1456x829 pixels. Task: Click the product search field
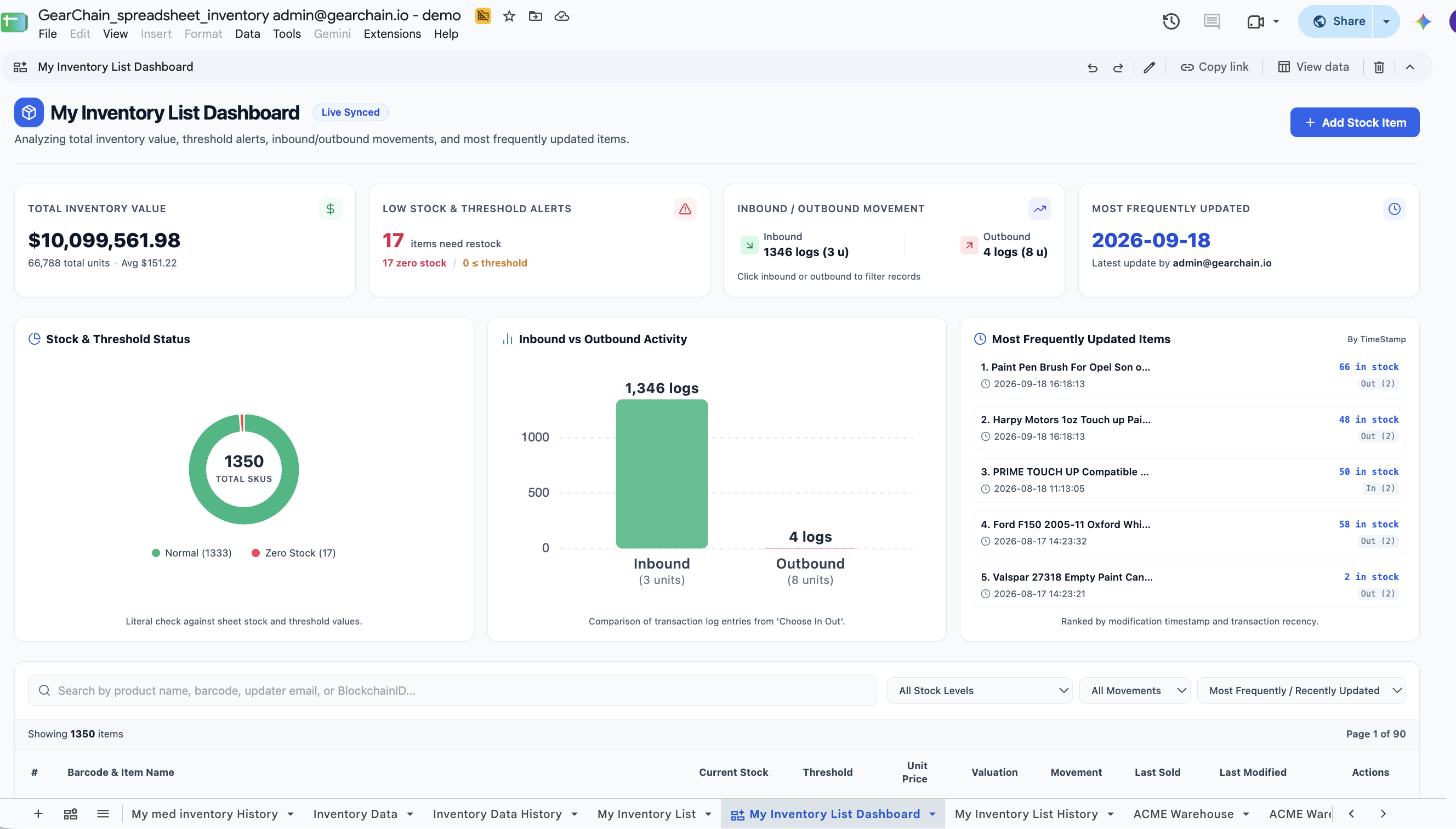(x=452, y=691)
